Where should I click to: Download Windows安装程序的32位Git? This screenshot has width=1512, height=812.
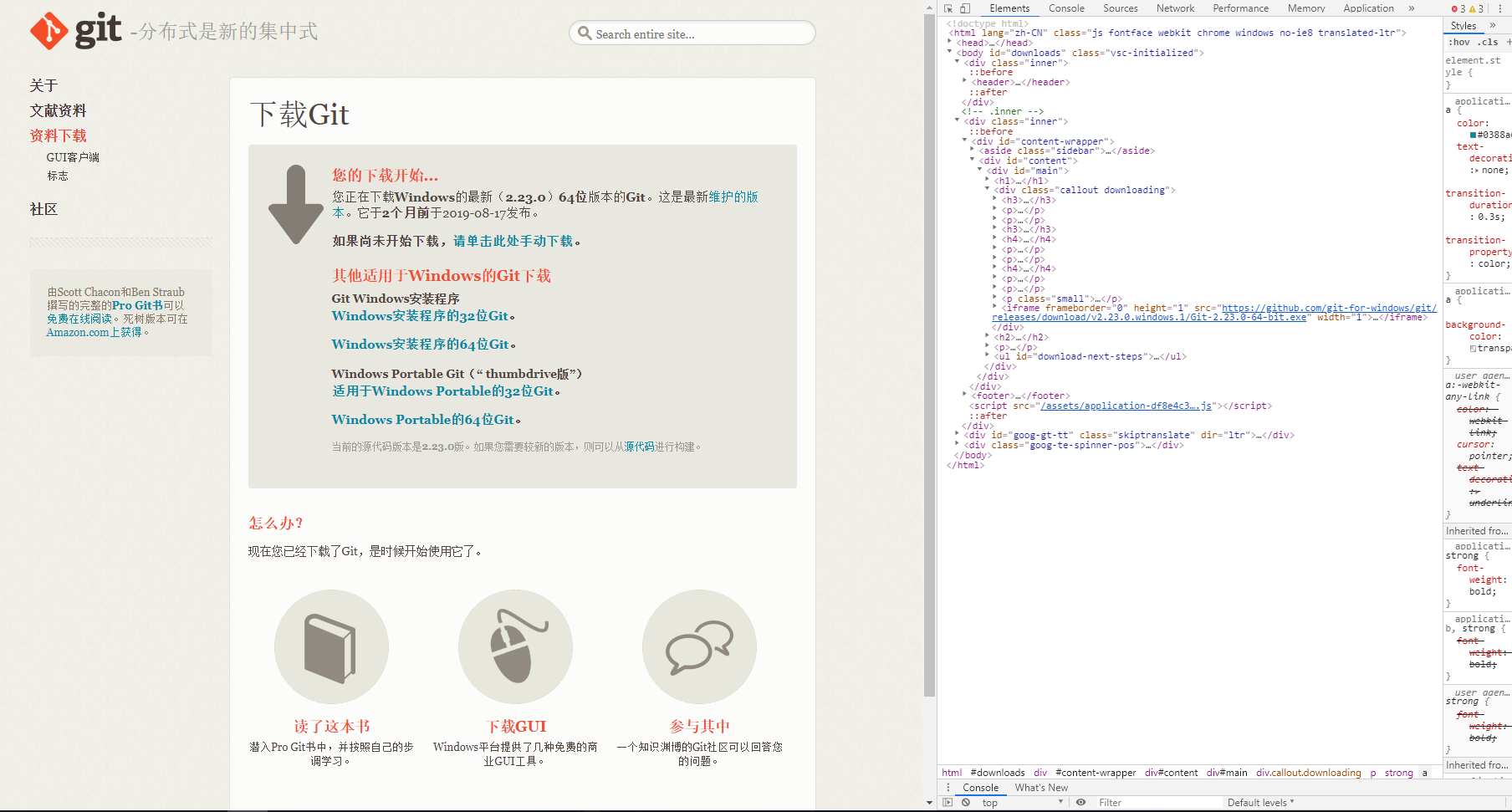point(420,316)
